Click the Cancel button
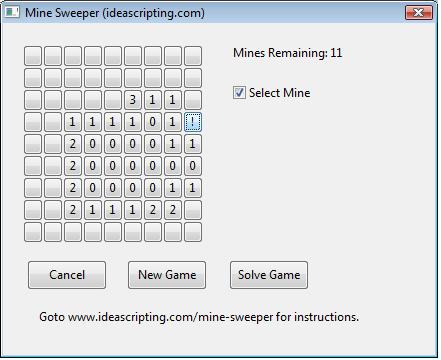Image resolution: width=441 pixels, height=360 pixels. point(67,275)
